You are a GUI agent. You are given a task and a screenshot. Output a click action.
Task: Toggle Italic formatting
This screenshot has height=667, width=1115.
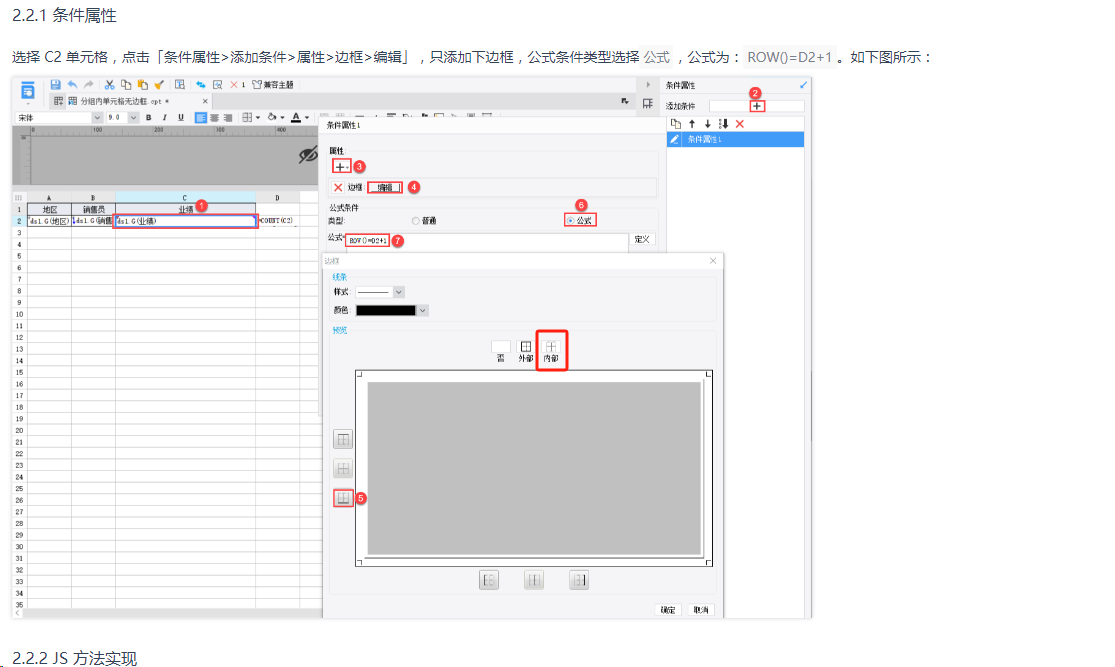164,117
